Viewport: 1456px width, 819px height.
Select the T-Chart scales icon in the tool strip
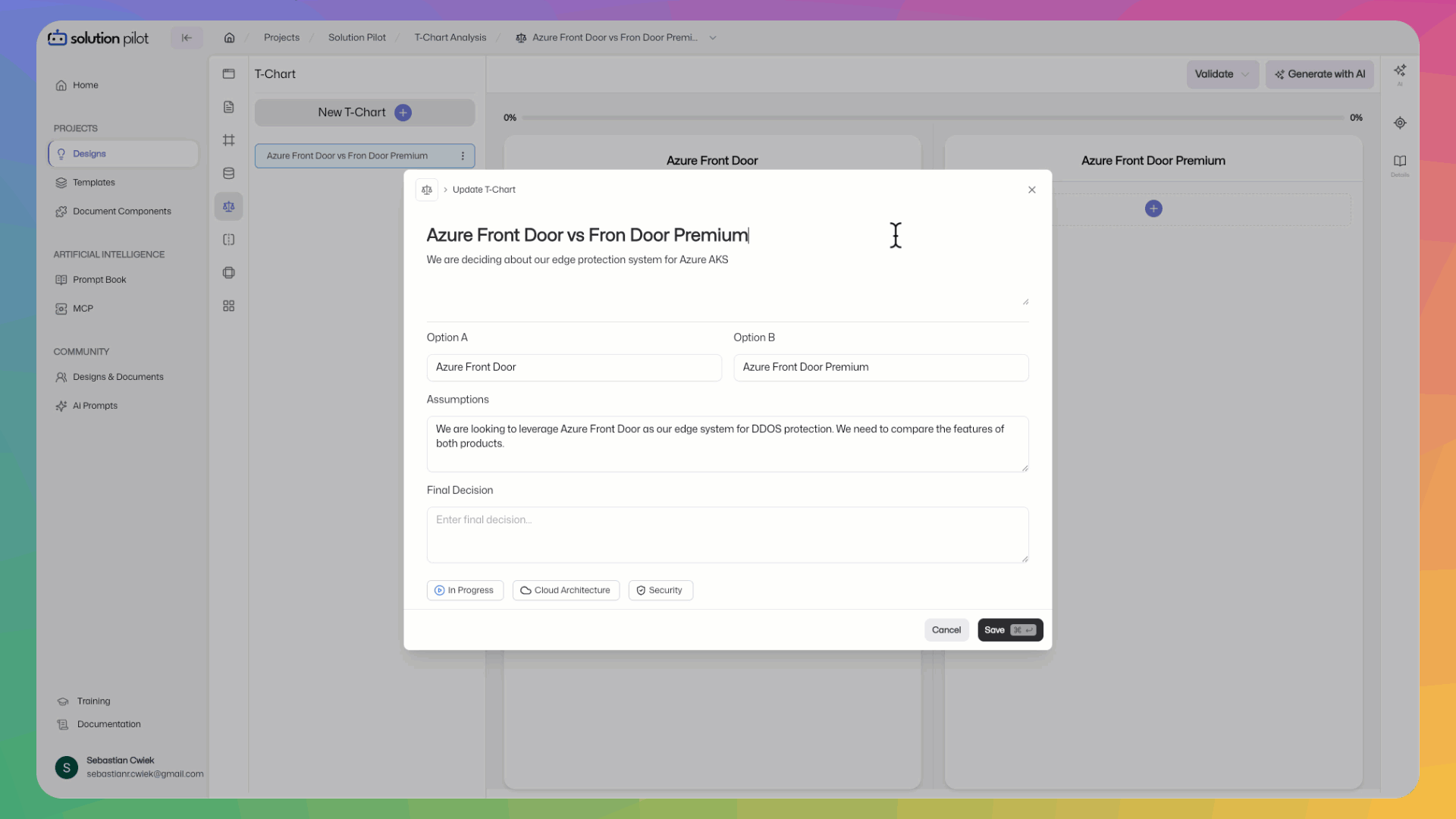click(x=228, y=206)
